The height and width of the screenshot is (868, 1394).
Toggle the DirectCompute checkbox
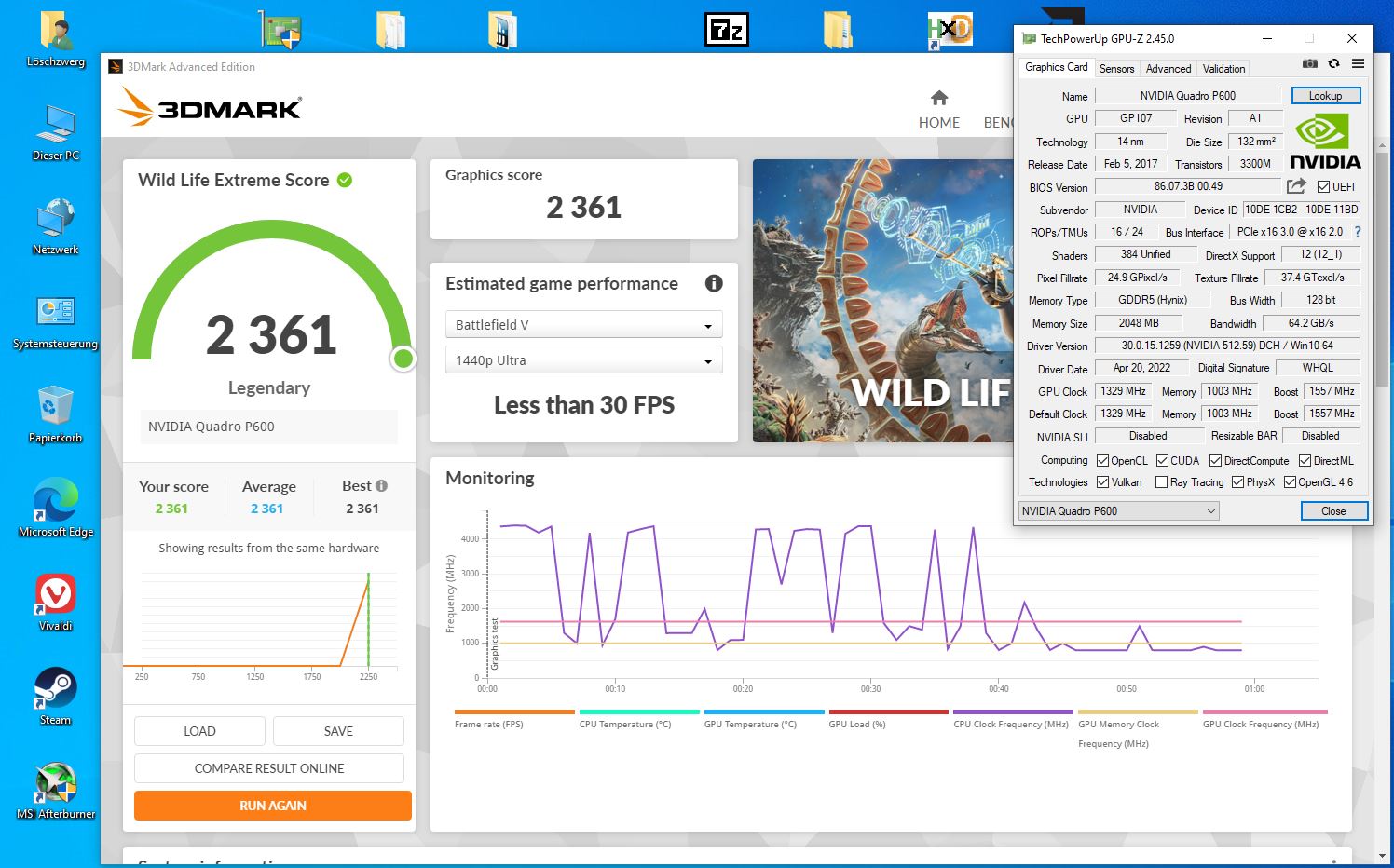pos(1215,461)
